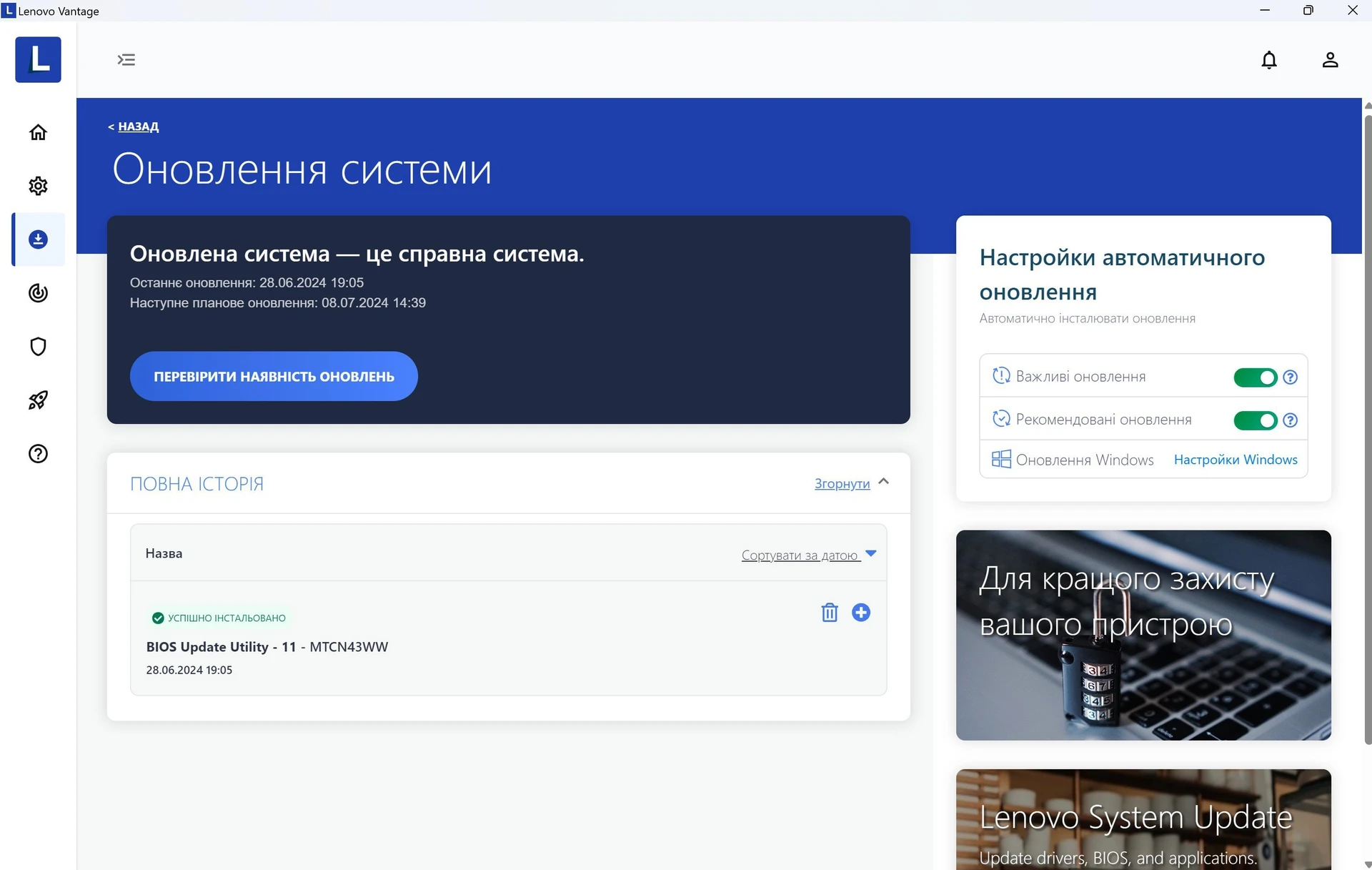Click the Windows logo icon beside Оновлення Windows
This screenshot has width=1372, height=870.
[1001, 459]
